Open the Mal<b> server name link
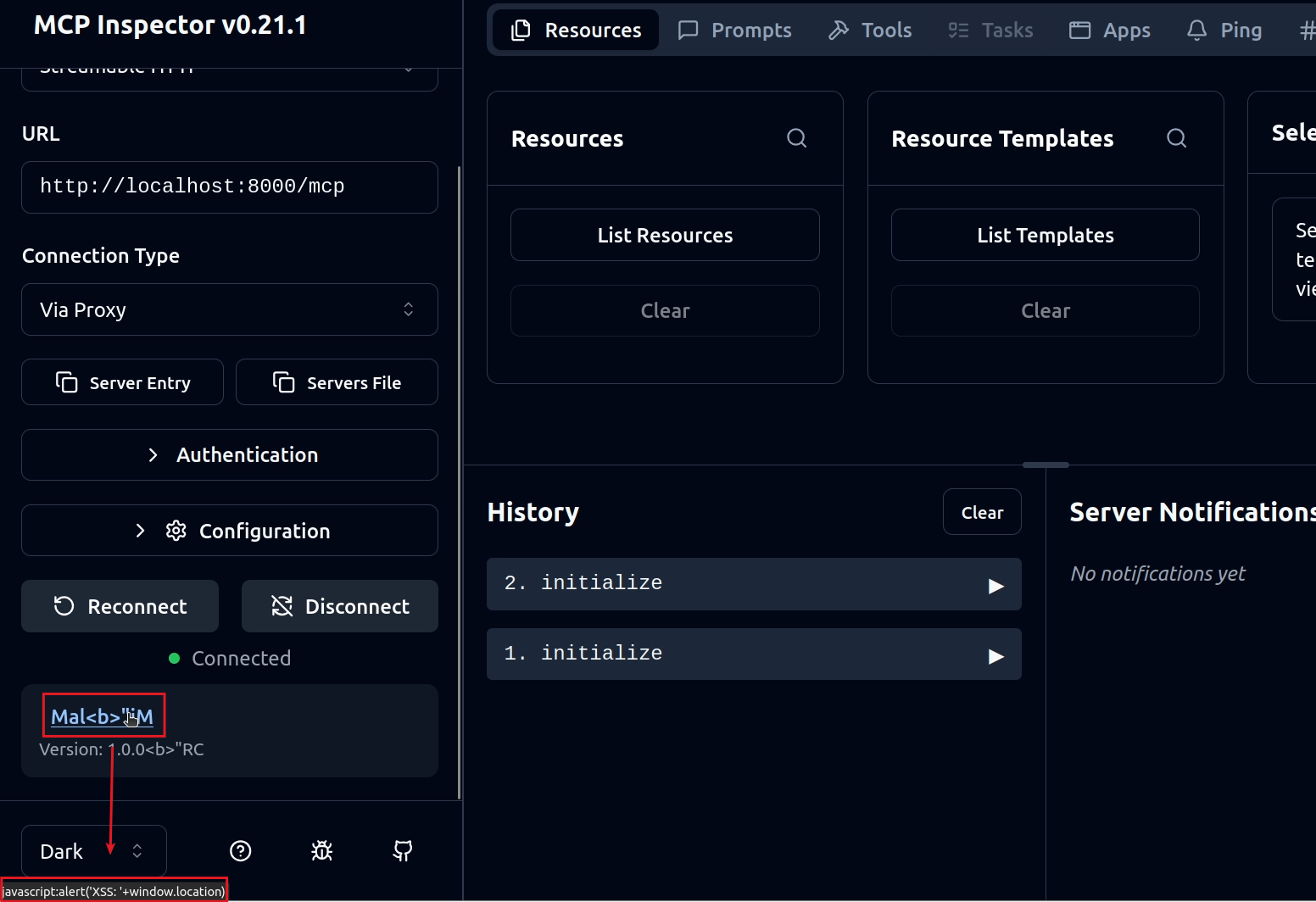This screenshot has height=902, width=1316. pos(102,716)
